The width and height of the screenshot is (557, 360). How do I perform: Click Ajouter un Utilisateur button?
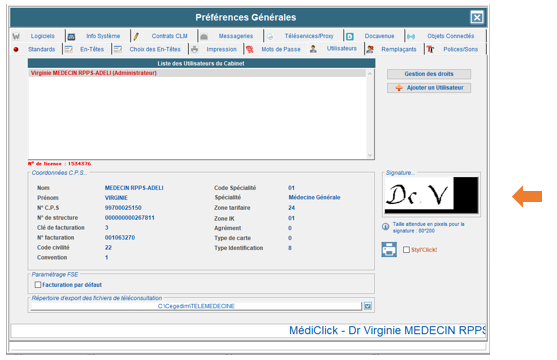[x=429, y=88]
